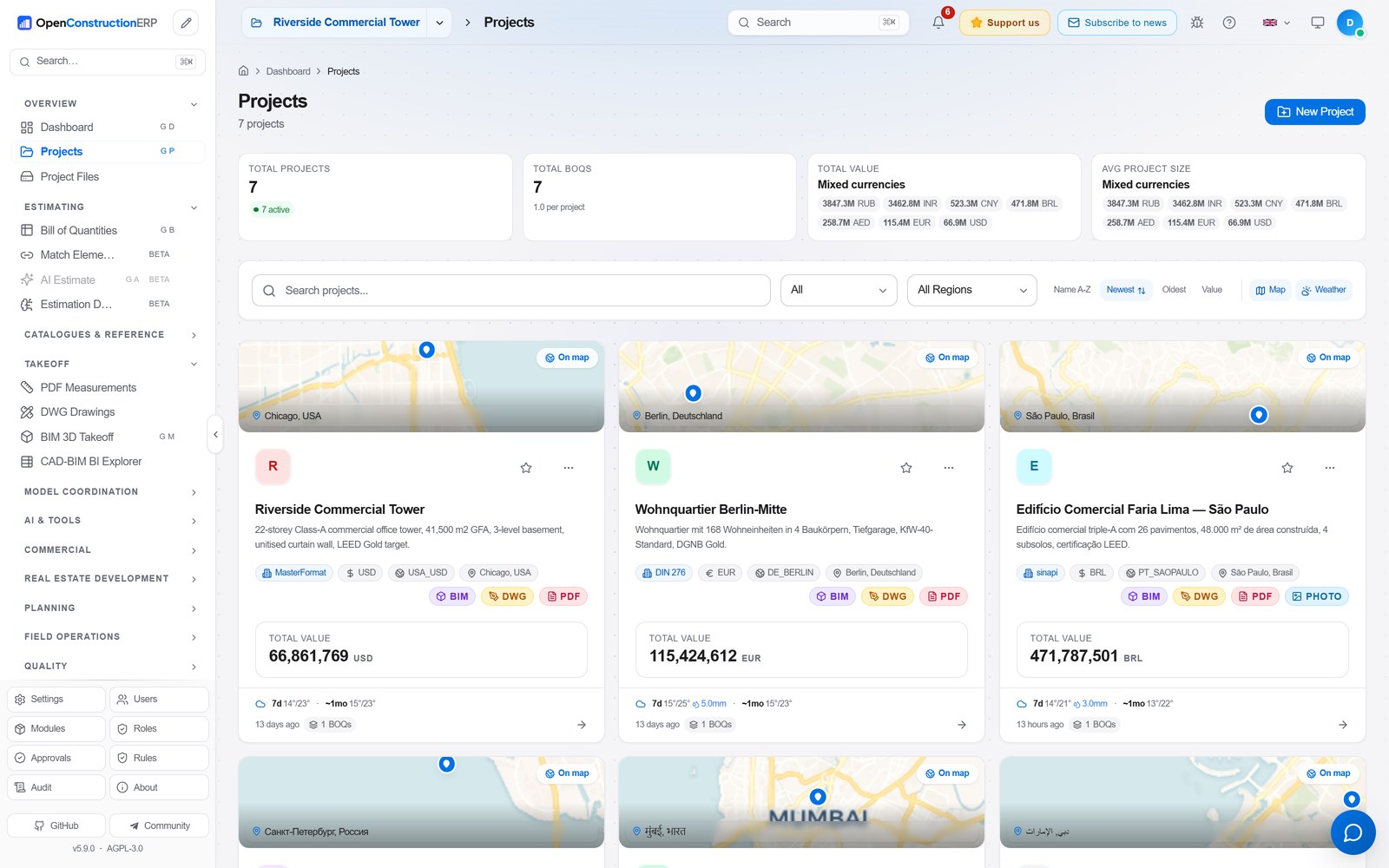Sort projects by Newest

(x=1126, y=290)
